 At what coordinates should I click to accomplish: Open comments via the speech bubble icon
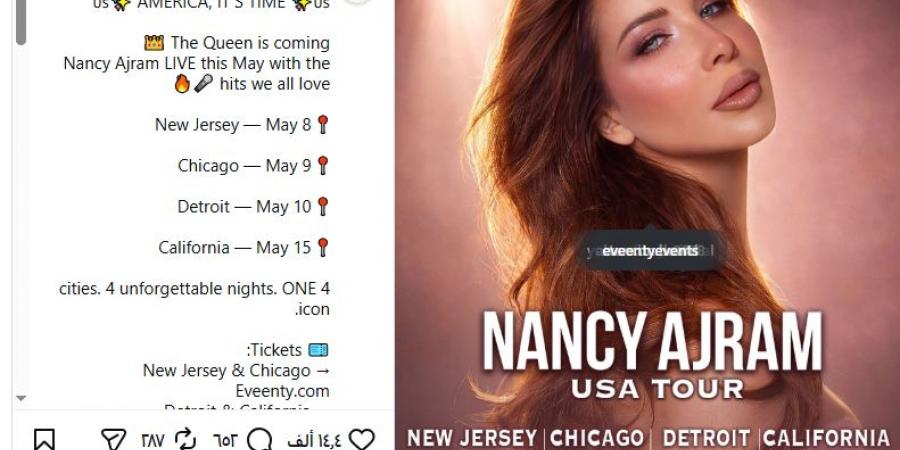coord(259,440)
